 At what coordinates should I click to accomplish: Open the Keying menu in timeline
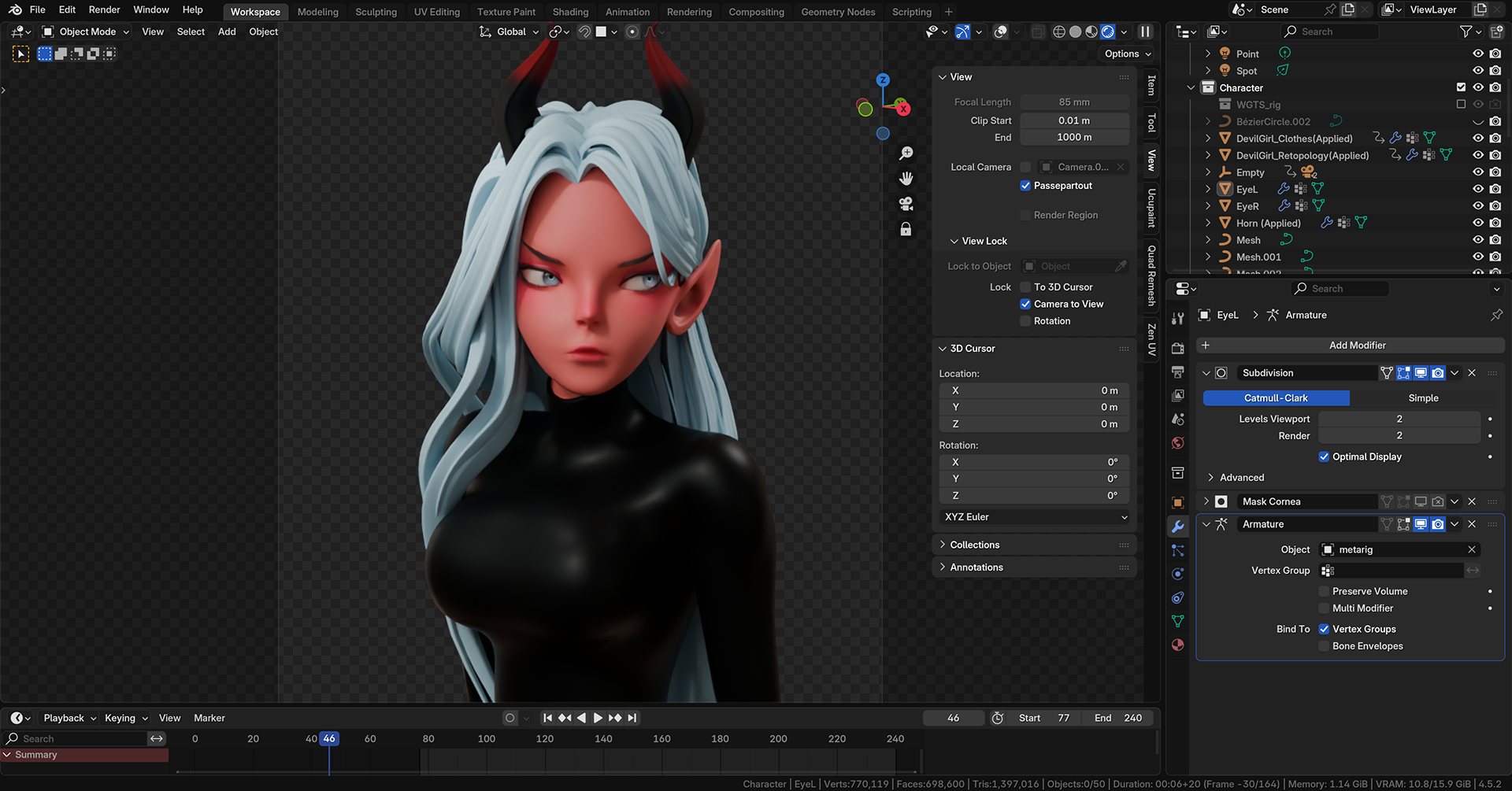click(126, 718)
